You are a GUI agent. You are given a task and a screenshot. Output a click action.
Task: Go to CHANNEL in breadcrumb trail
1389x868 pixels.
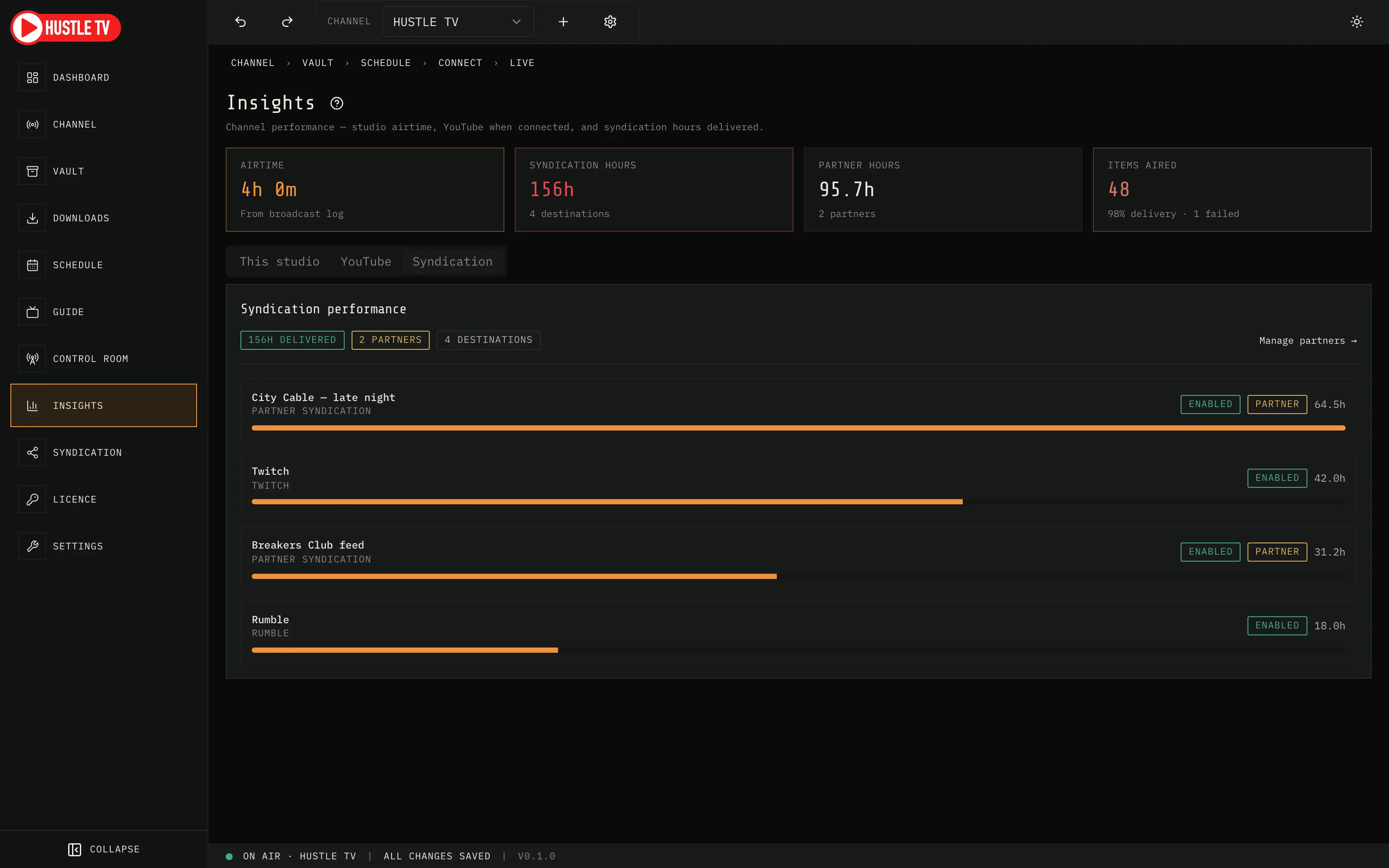[253, 62]
